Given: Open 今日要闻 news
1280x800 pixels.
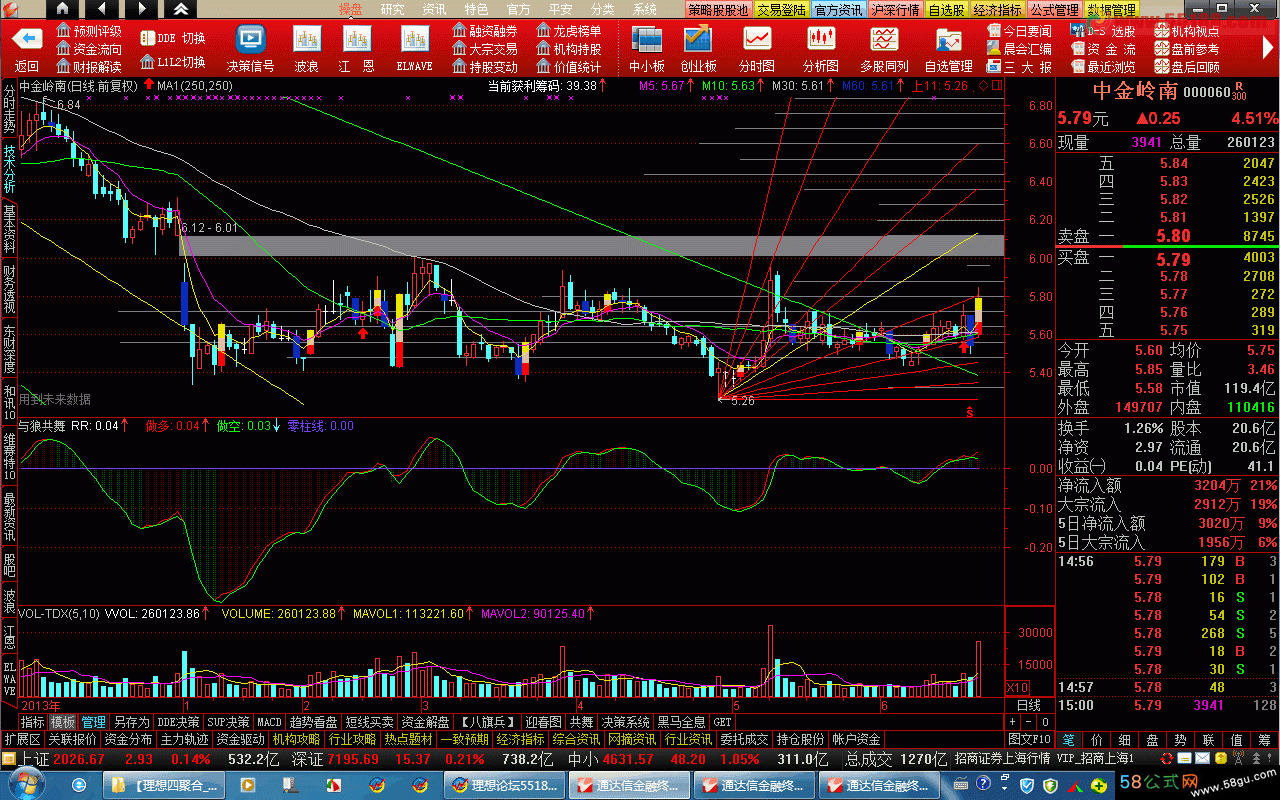Looking at the screenshot, I should [1020, 32].
